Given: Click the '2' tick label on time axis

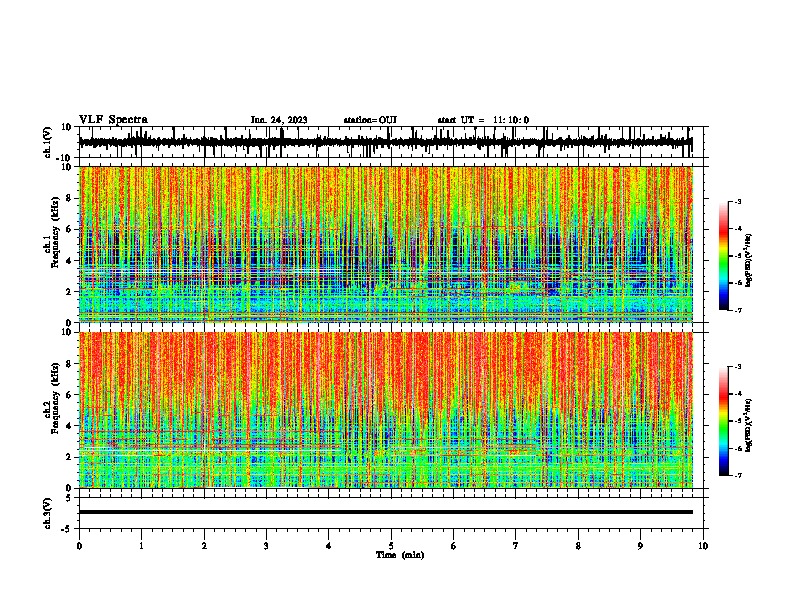Looking at the screenshot, I should pyautogui.click(x=204, y=546).
